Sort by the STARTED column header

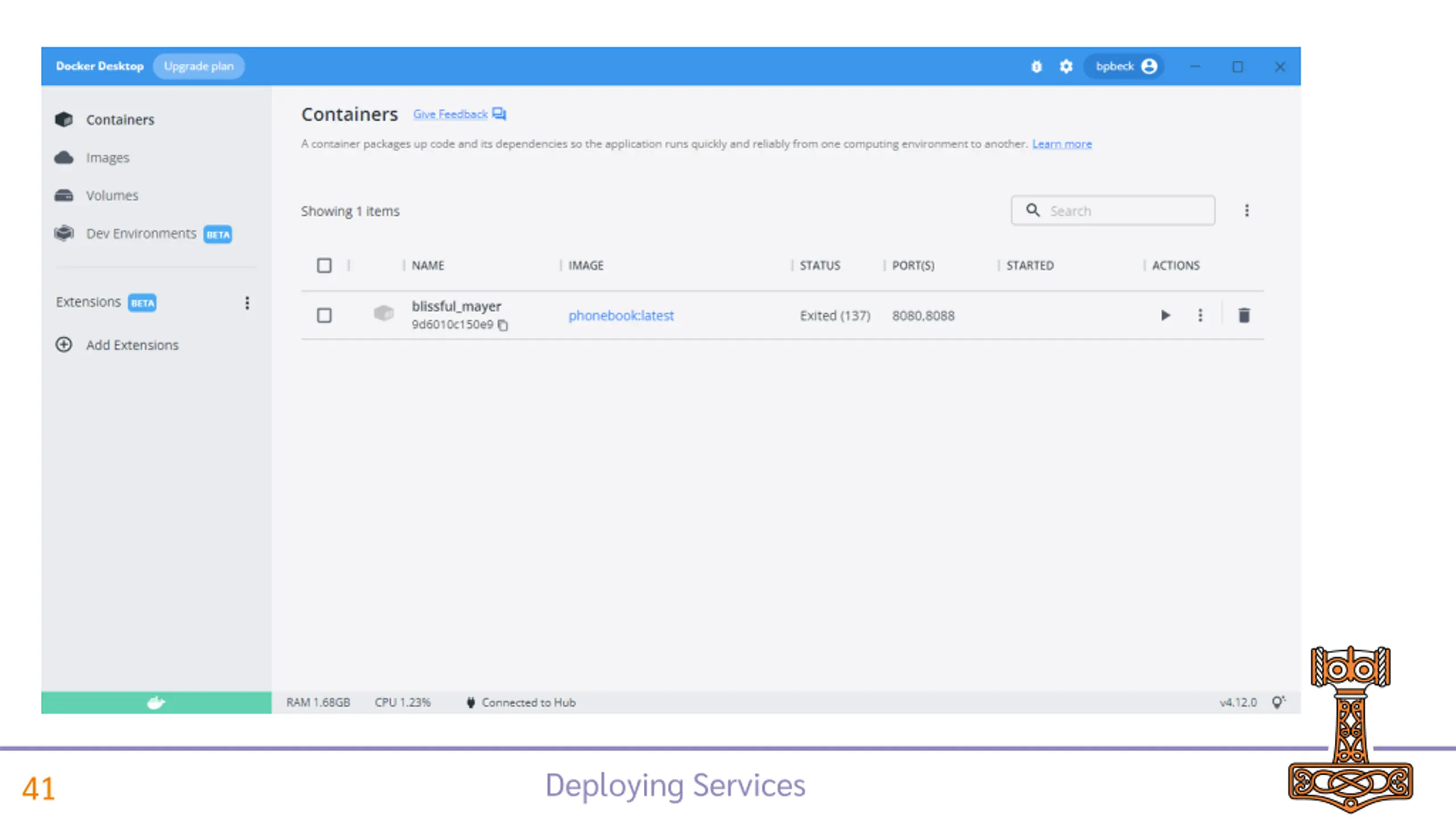coord(1030,266)
